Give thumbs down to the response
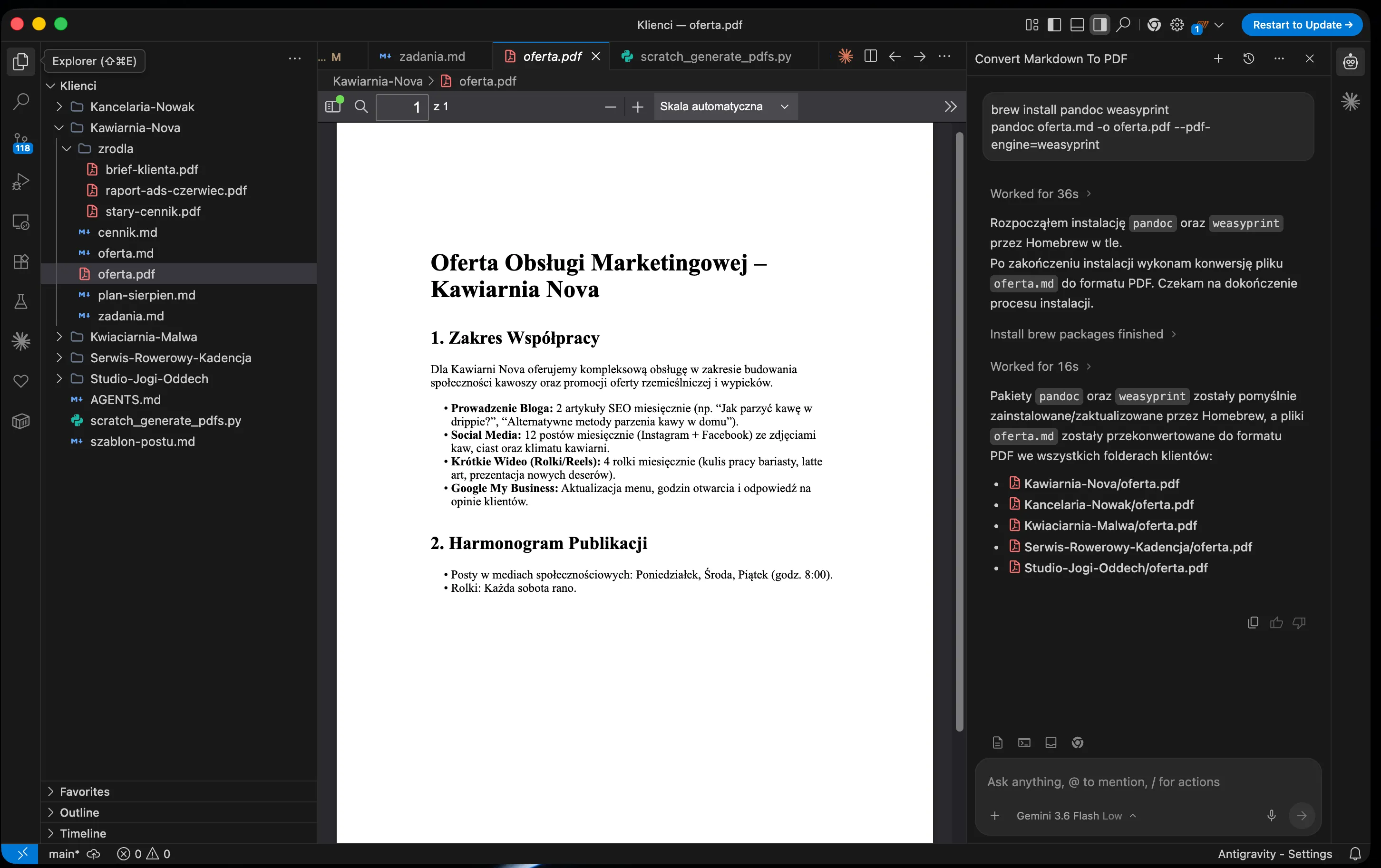This screenshot has width=1381, height=868. point(1299,623)
